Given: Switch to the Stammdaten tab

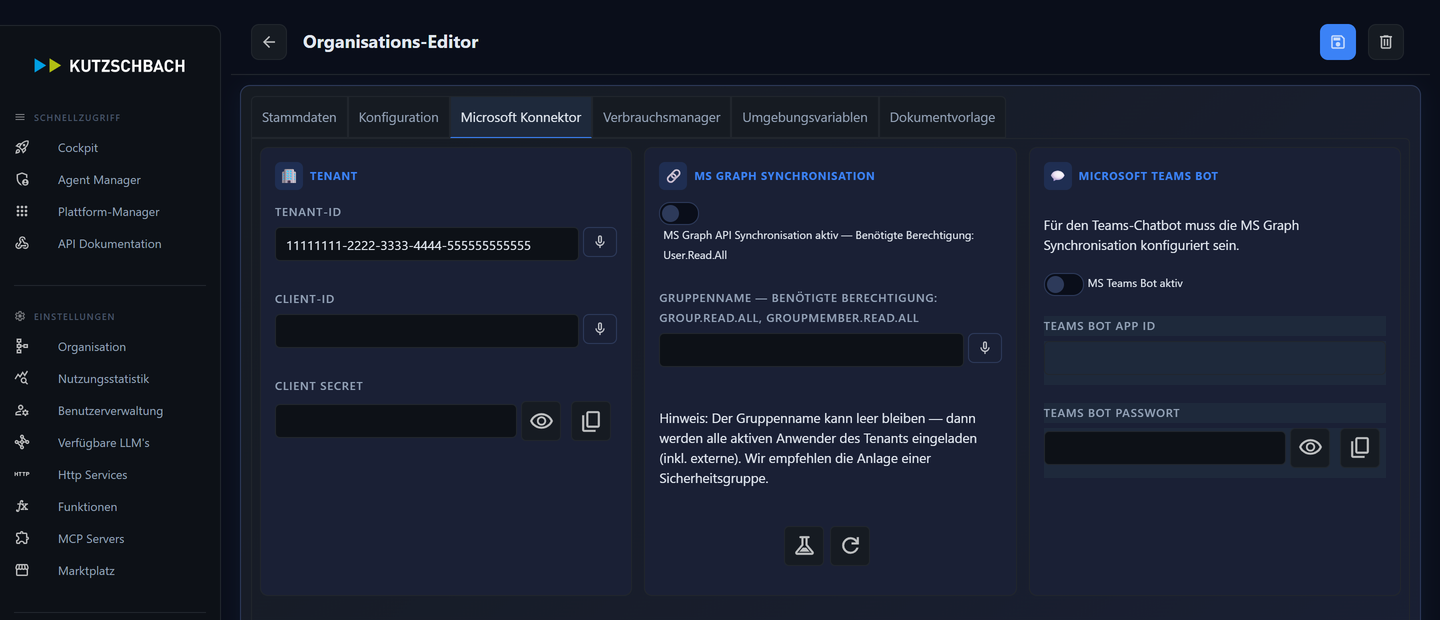Looking at the screenshot, I should click(299, 117).
